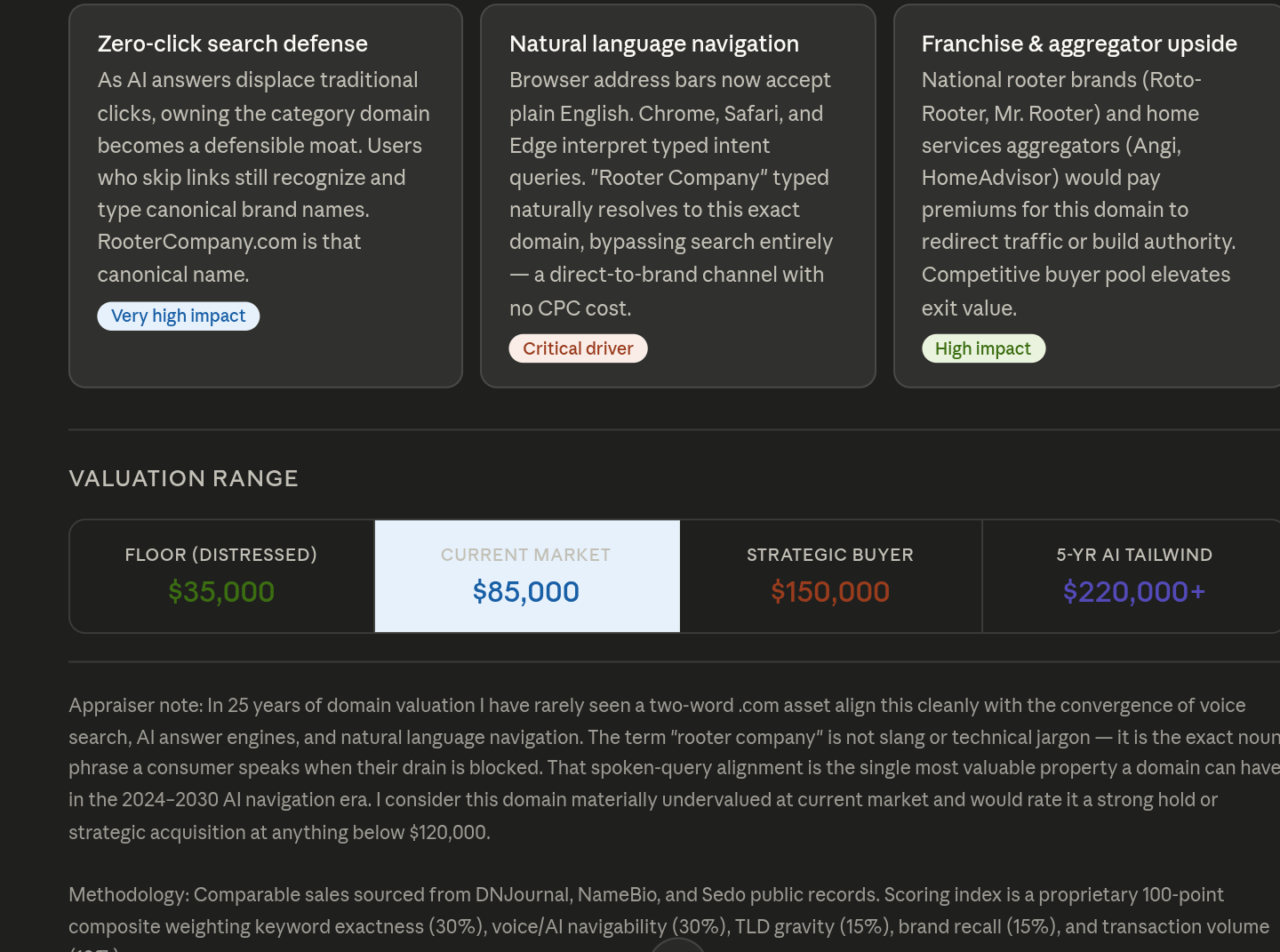This screenshot has width=1280, height=952.
Task: Click the circular button at page bottom
Action: coord(677,946)
